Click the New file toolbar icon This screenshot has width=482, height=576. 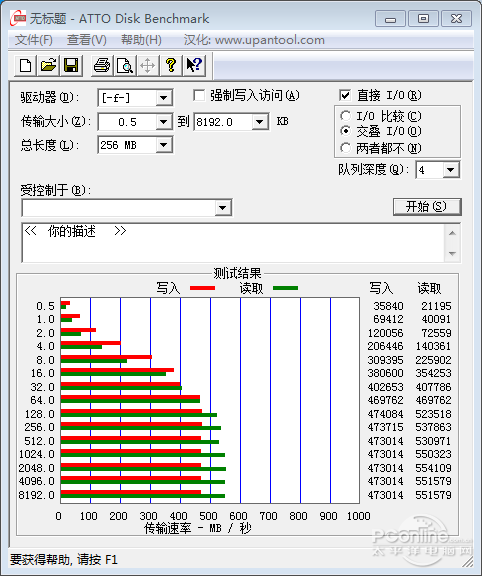(x=25, y=66)
